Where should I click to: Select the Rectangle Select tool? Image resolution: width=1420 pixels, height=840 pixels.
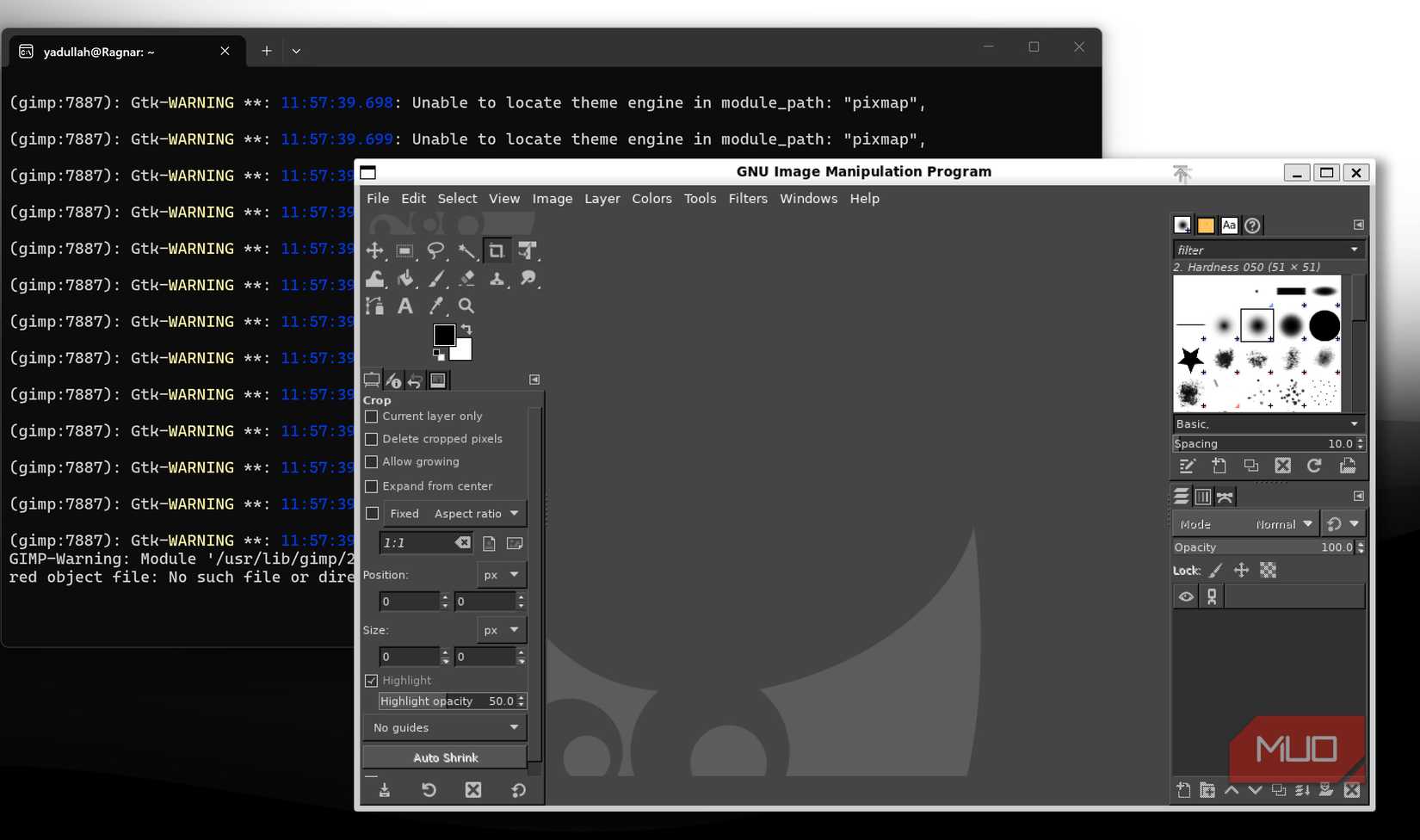[404, 250]
